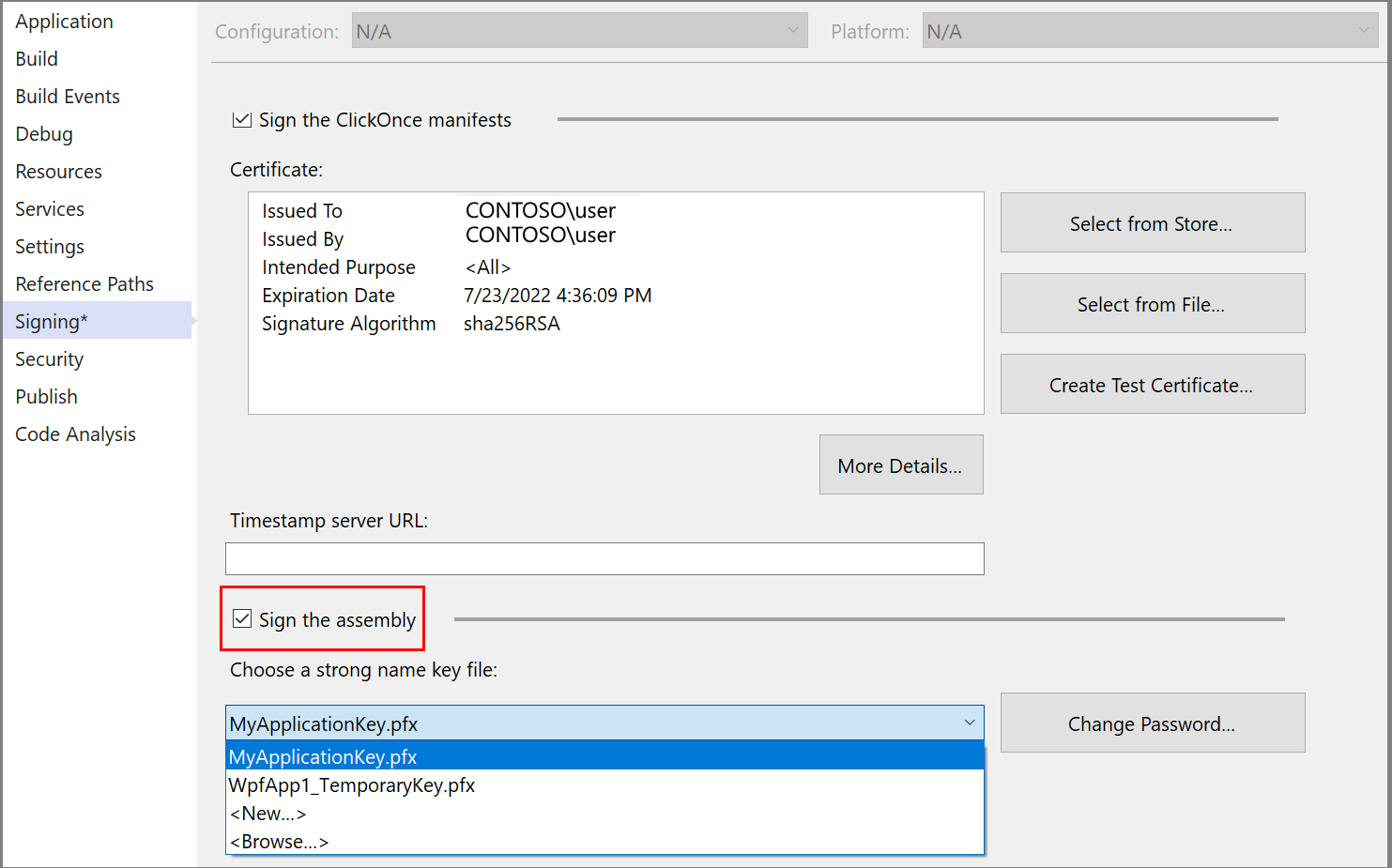Toggle the Sign the assembly checkbox
This screenshot has width=1392, height=868.
242,619
